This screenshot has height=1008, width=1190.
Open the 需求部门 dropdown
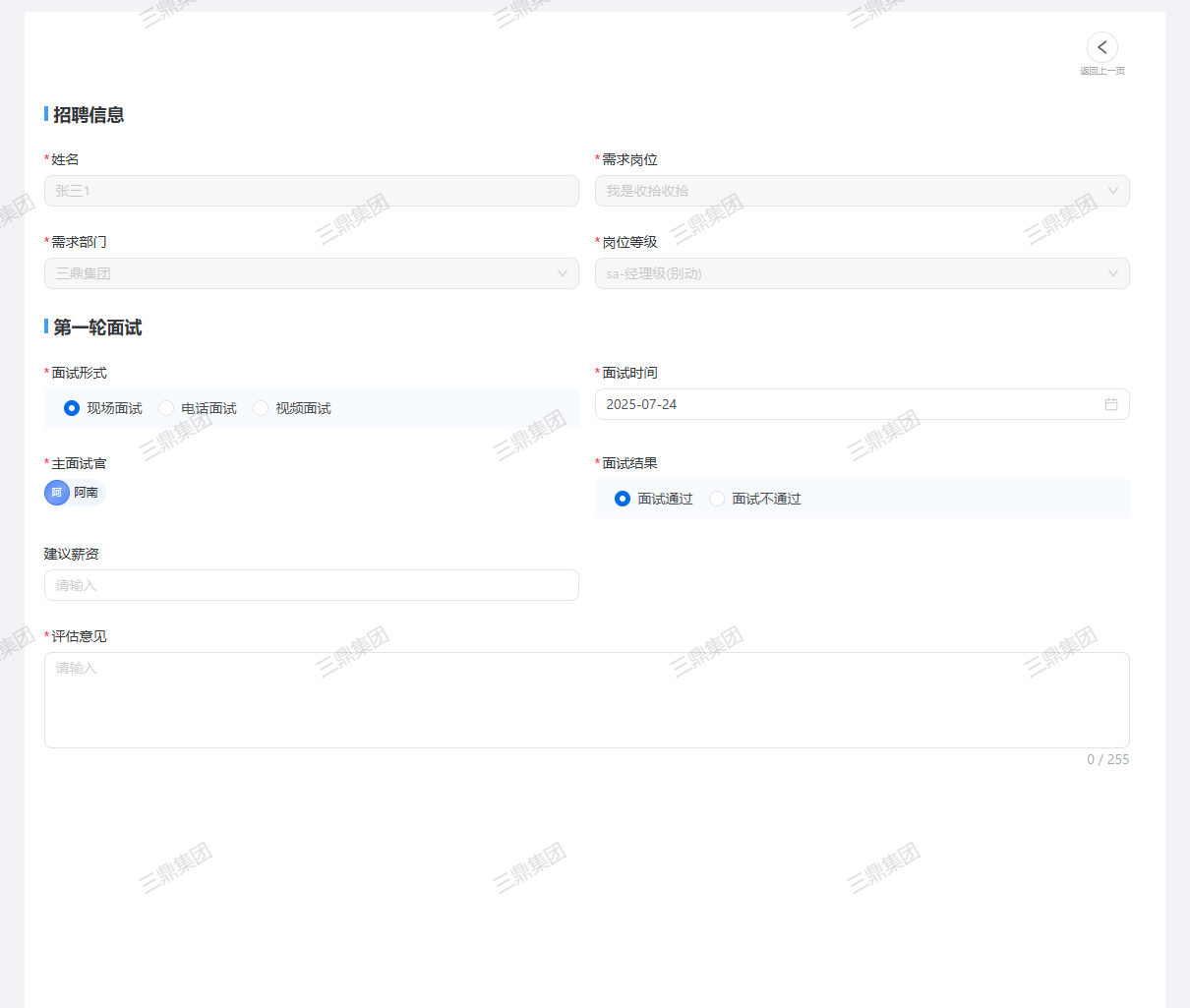(311, 273)
